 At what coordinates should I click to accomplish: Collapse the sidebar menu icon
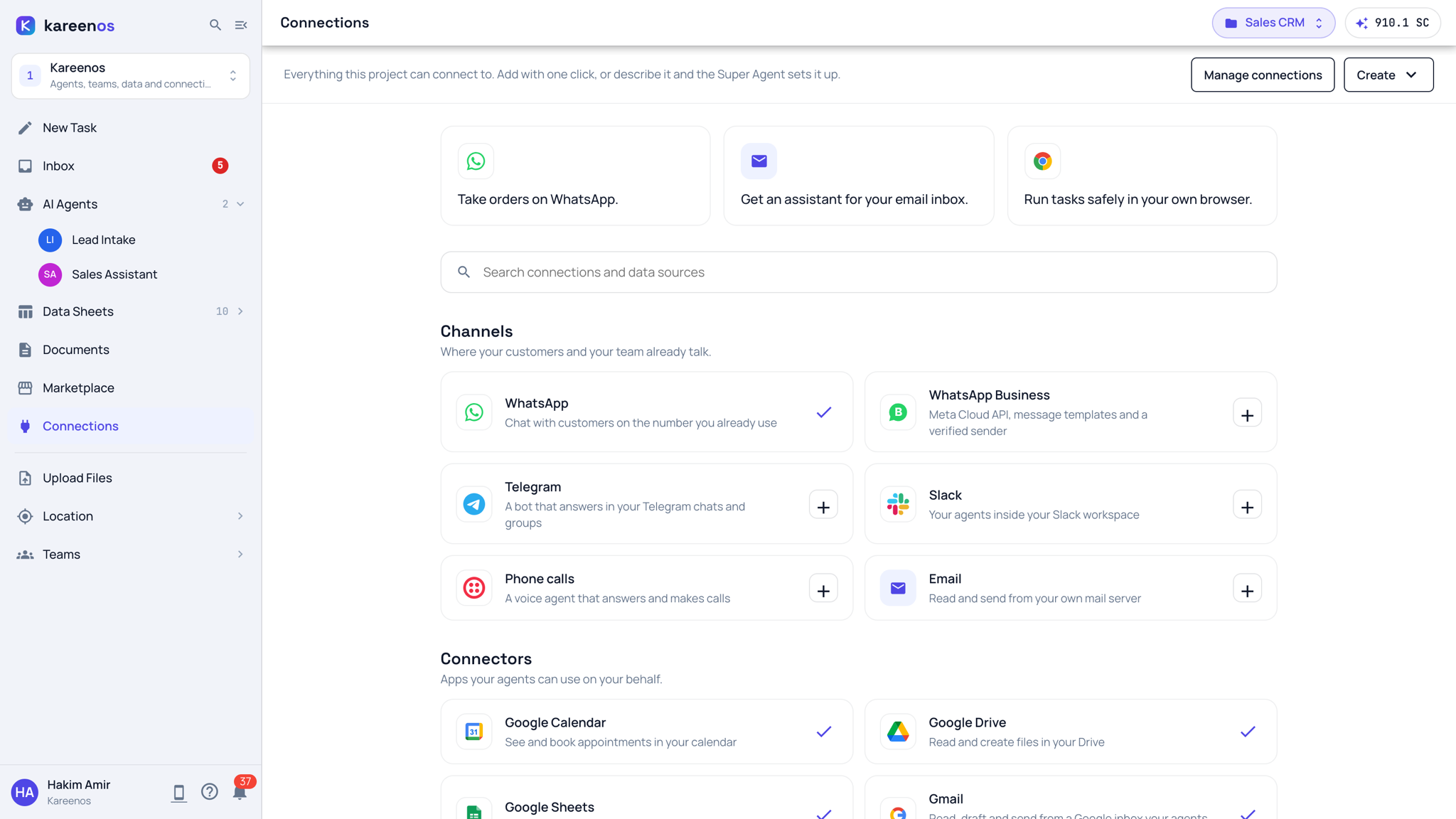[241, 26]
